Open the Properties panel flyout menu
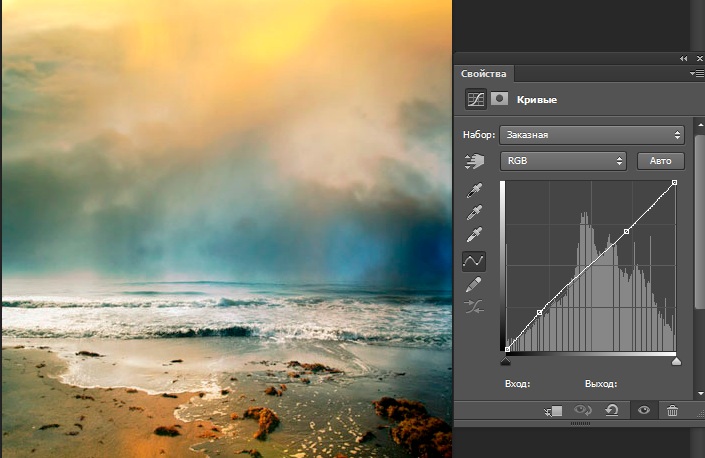 696,74
